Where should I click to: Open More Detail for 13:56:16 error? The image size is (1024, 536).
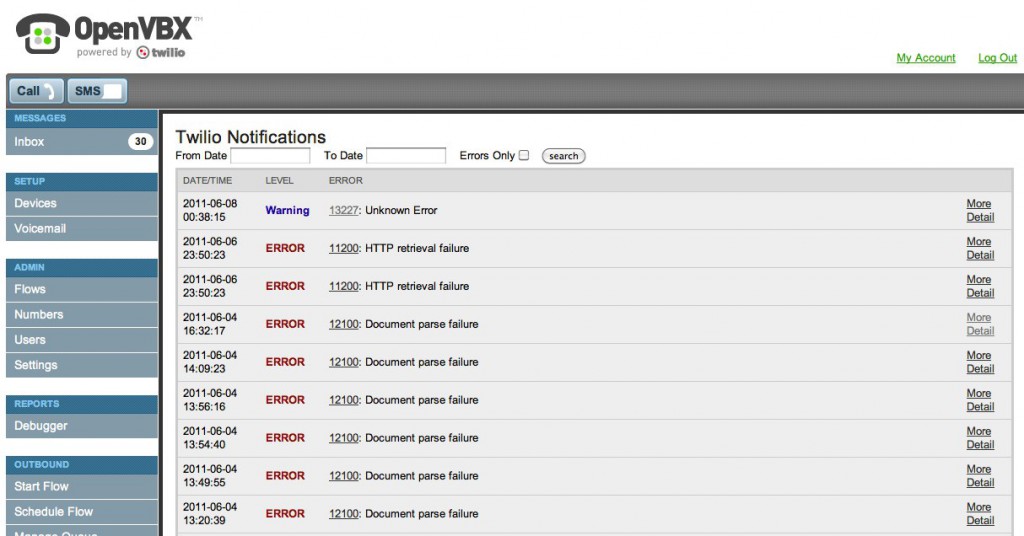click(x=980, y=400)
